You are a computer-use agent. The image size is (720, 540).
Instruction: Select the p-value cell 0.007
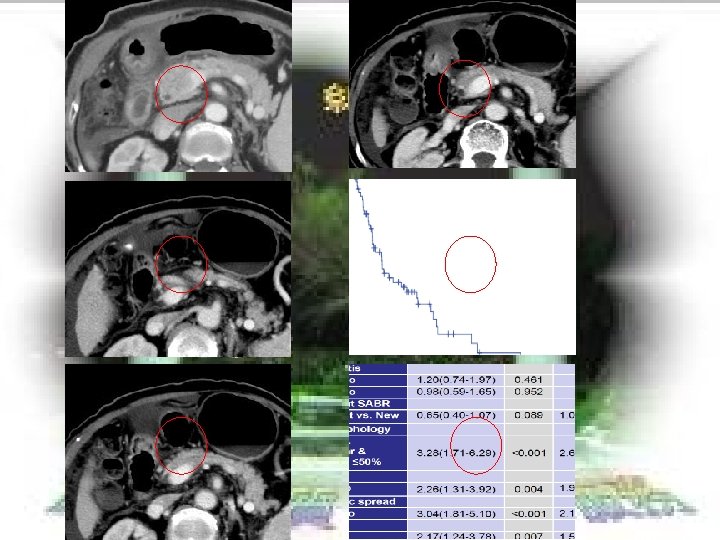(529, 535)
